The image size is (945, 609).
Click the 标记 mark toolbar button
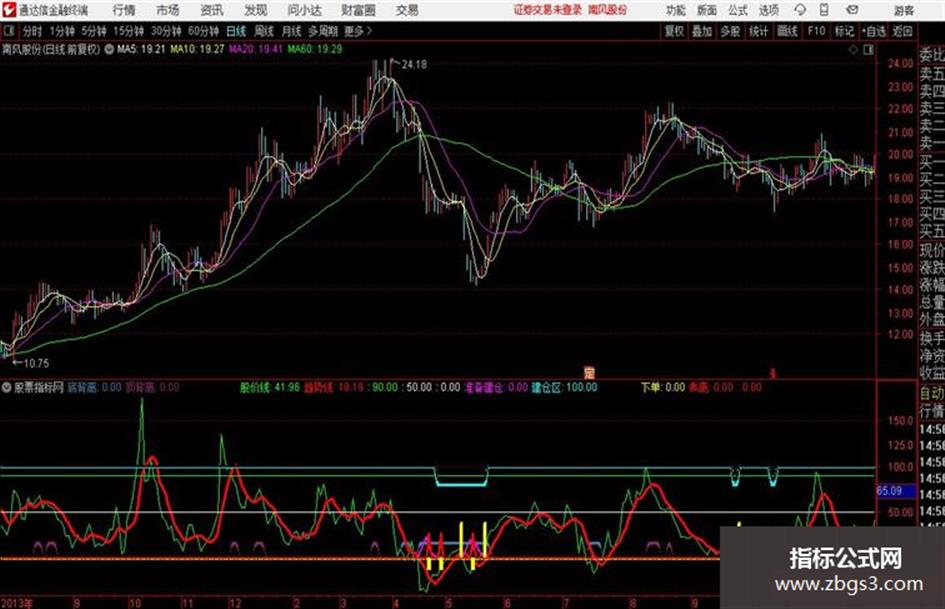click(x=844, y=31)
